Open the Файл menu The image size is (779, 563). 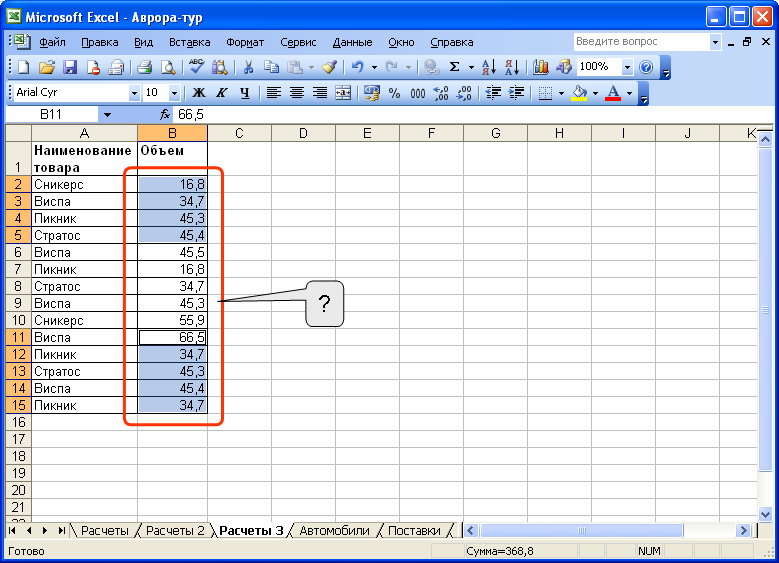click(52, 42)
